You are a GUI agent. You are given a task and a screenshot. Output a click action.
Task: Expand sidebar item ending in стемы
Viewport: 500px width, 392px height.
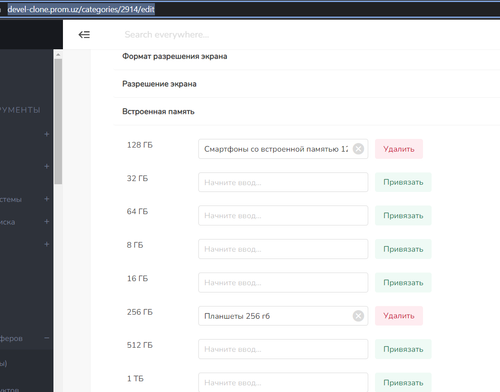[47, 199]
